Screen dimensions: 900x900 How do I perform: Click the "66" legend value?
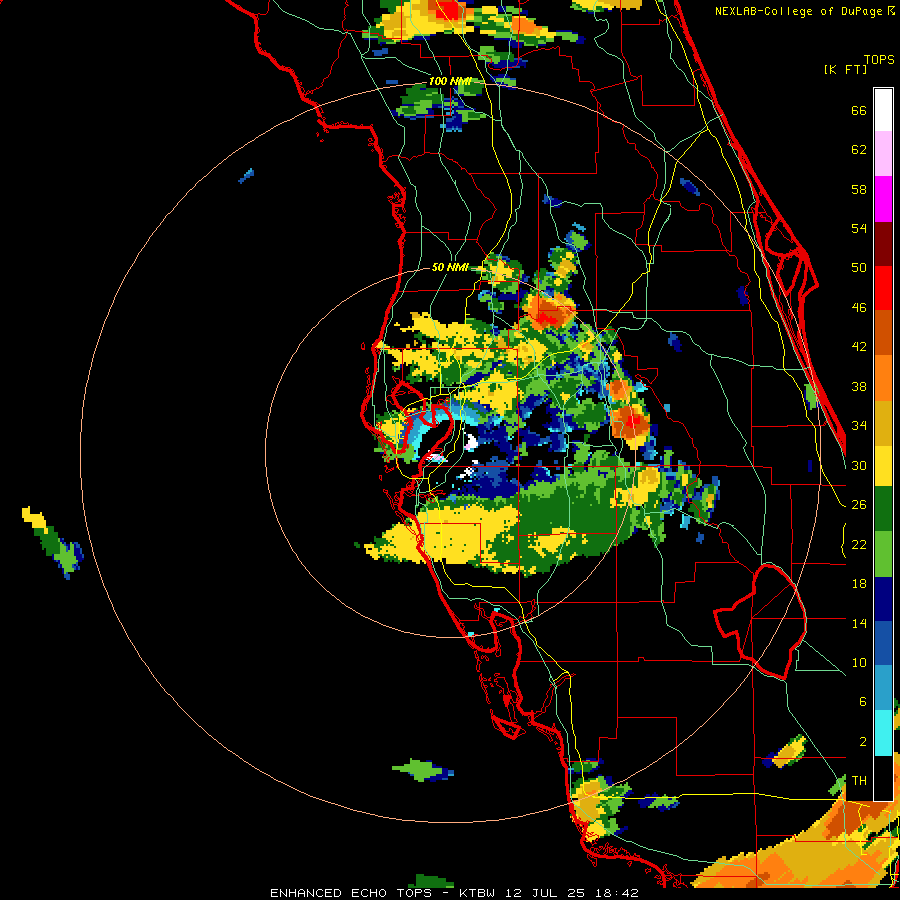coord(859,110)
